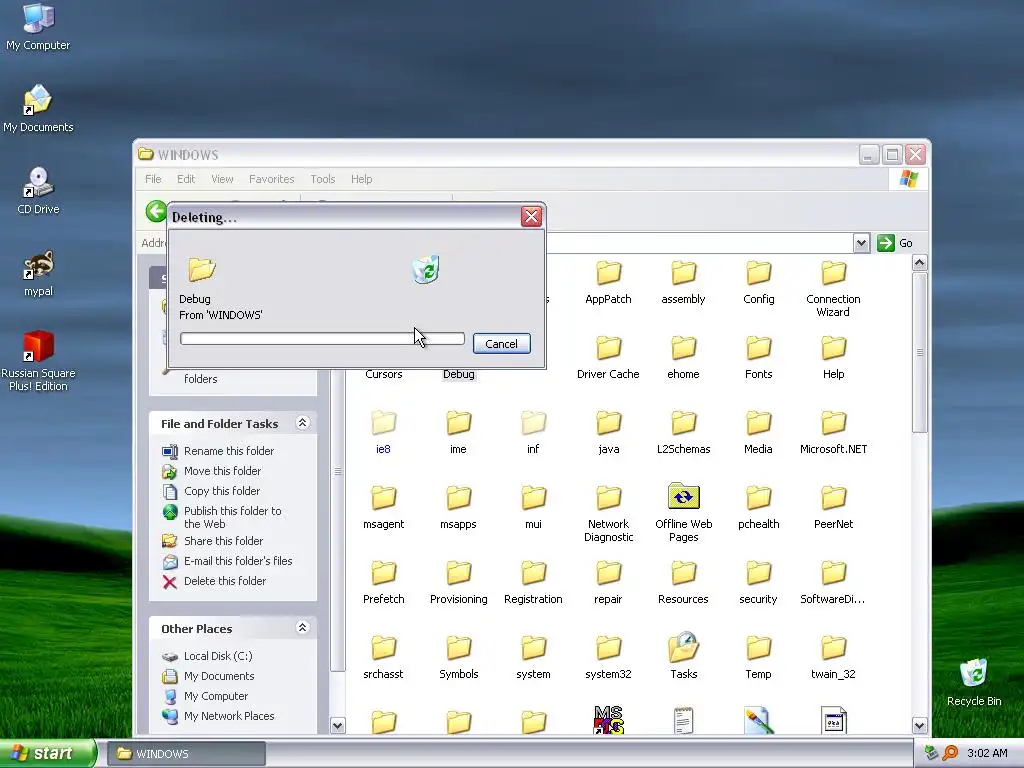The width and height of the screenshot is (1024, 768).
Task: Select the twain_32 folder
Action: (x=833, y=658)
